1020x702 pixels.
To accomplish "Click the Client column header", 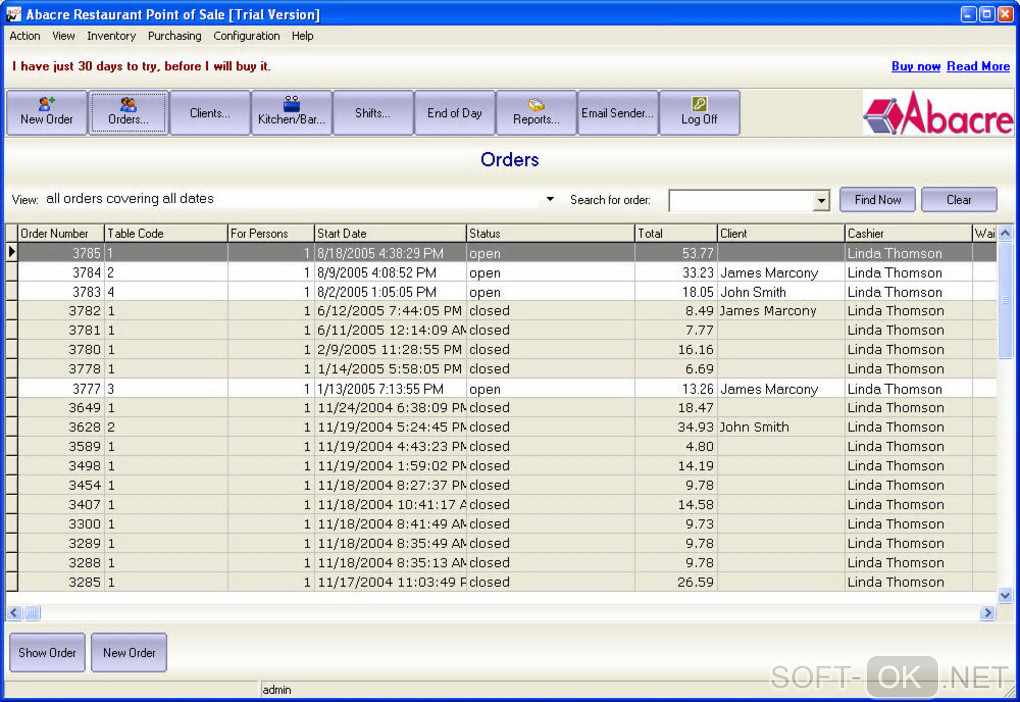I will pyautogui.click(x=781, y=233).
